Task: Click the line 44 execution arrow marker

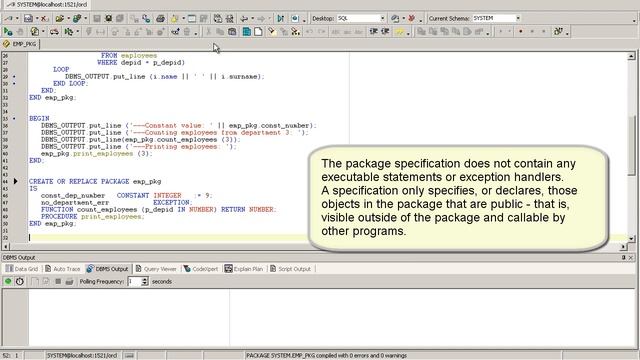Action: [16, 181]
